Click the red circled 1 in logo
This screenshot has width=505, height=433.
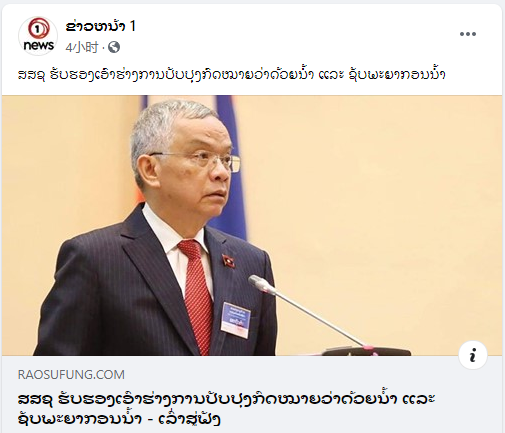coord(38,29)
